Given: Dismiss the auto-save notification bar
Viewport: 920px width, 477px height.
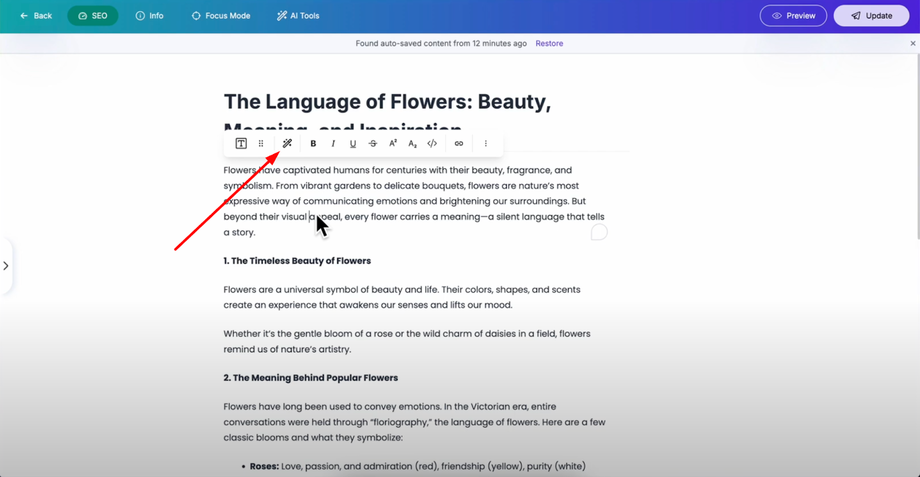Looking at the screenshot, I should pyautogui.click(x=912, y=43).
